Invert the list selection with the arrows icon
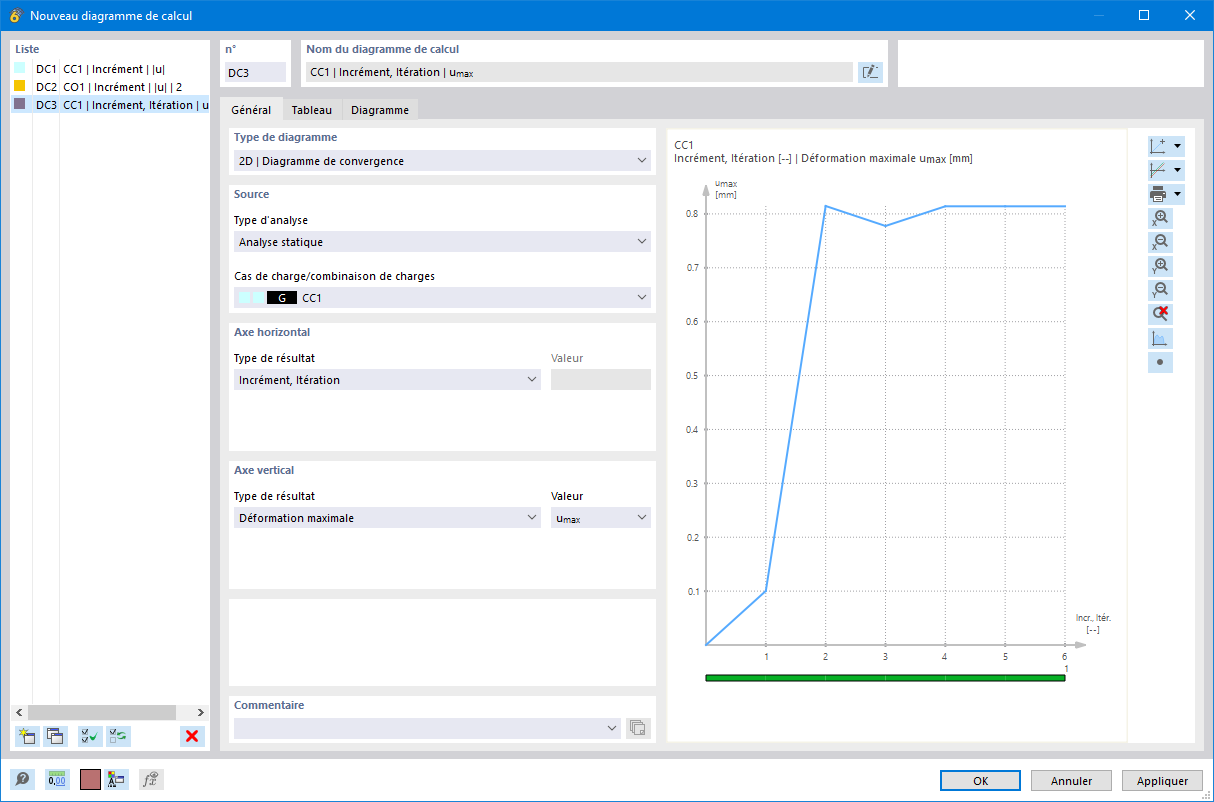Screen dimensions: 1214x802 click(118, 736)
